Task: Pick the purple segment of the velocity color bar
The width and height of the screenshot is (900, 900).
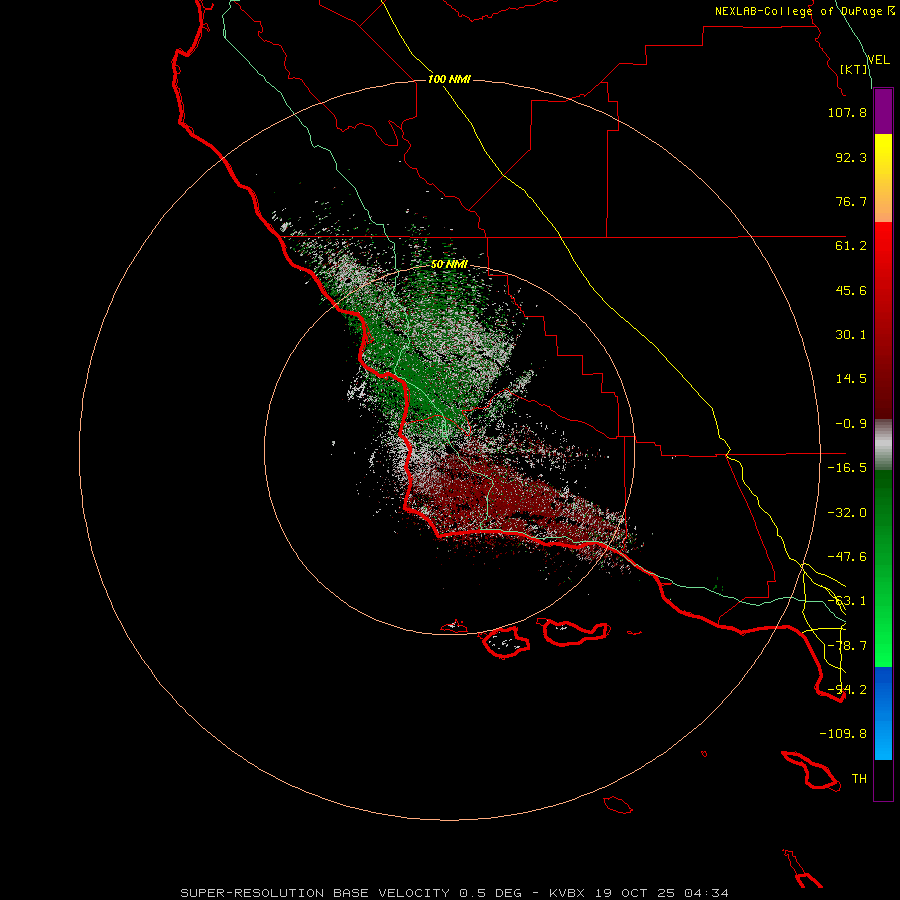Action: [883, 111]
